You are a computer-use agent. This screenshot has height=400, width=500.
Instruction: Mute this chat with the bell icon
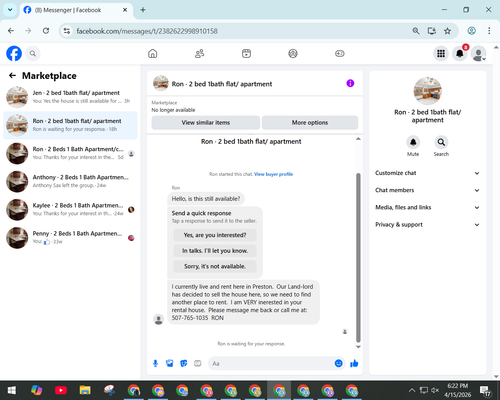pos(413,142)
